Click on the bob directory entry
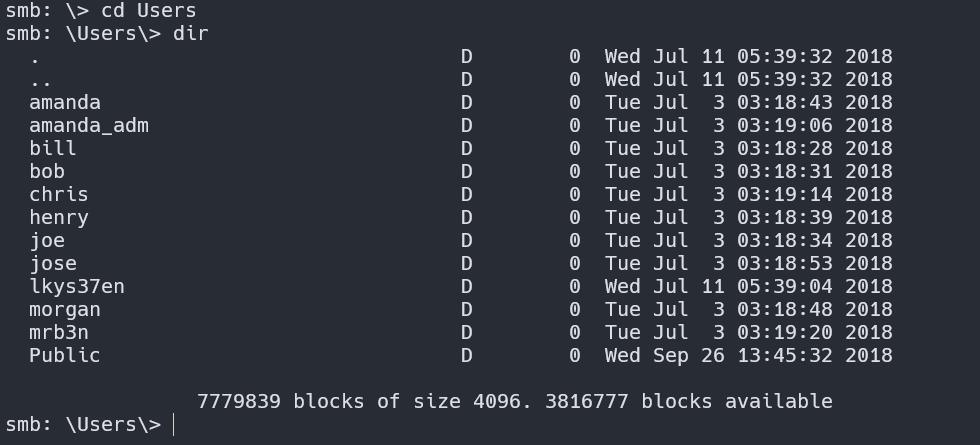The width and height of the screenshot is (980, 445). tap(47, 171)
